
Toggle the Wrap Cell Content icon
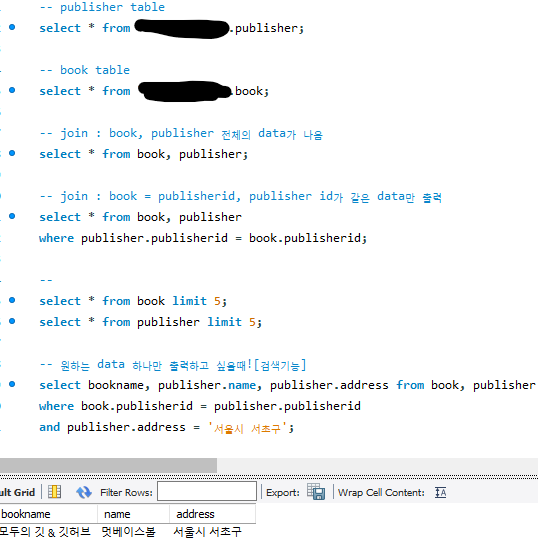tap(441, 492)
